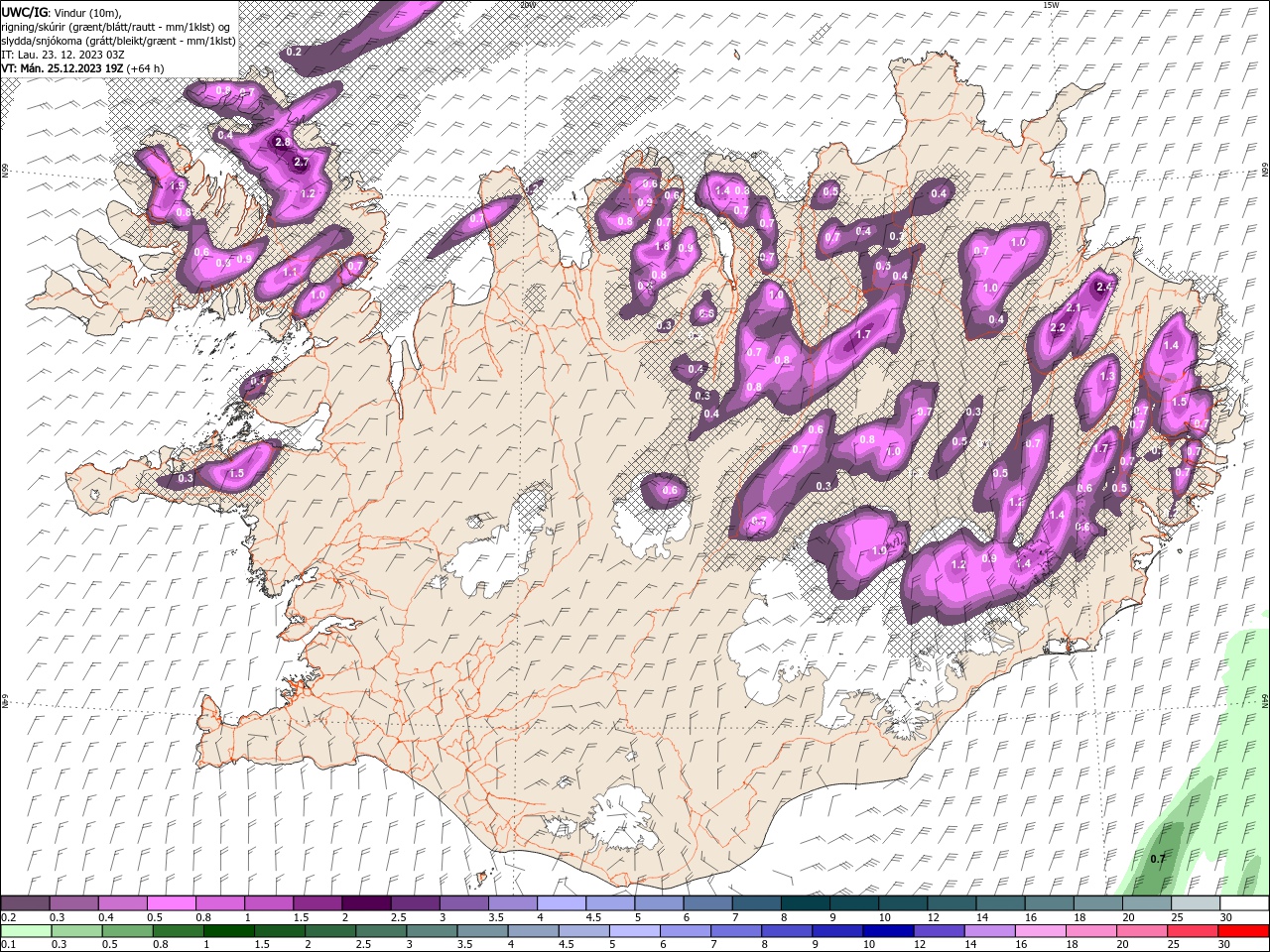This screenshot has height=952, width=1270.
Task: Click the palest green lower swatch between 0.1 and 0.3
Action: 26,931
